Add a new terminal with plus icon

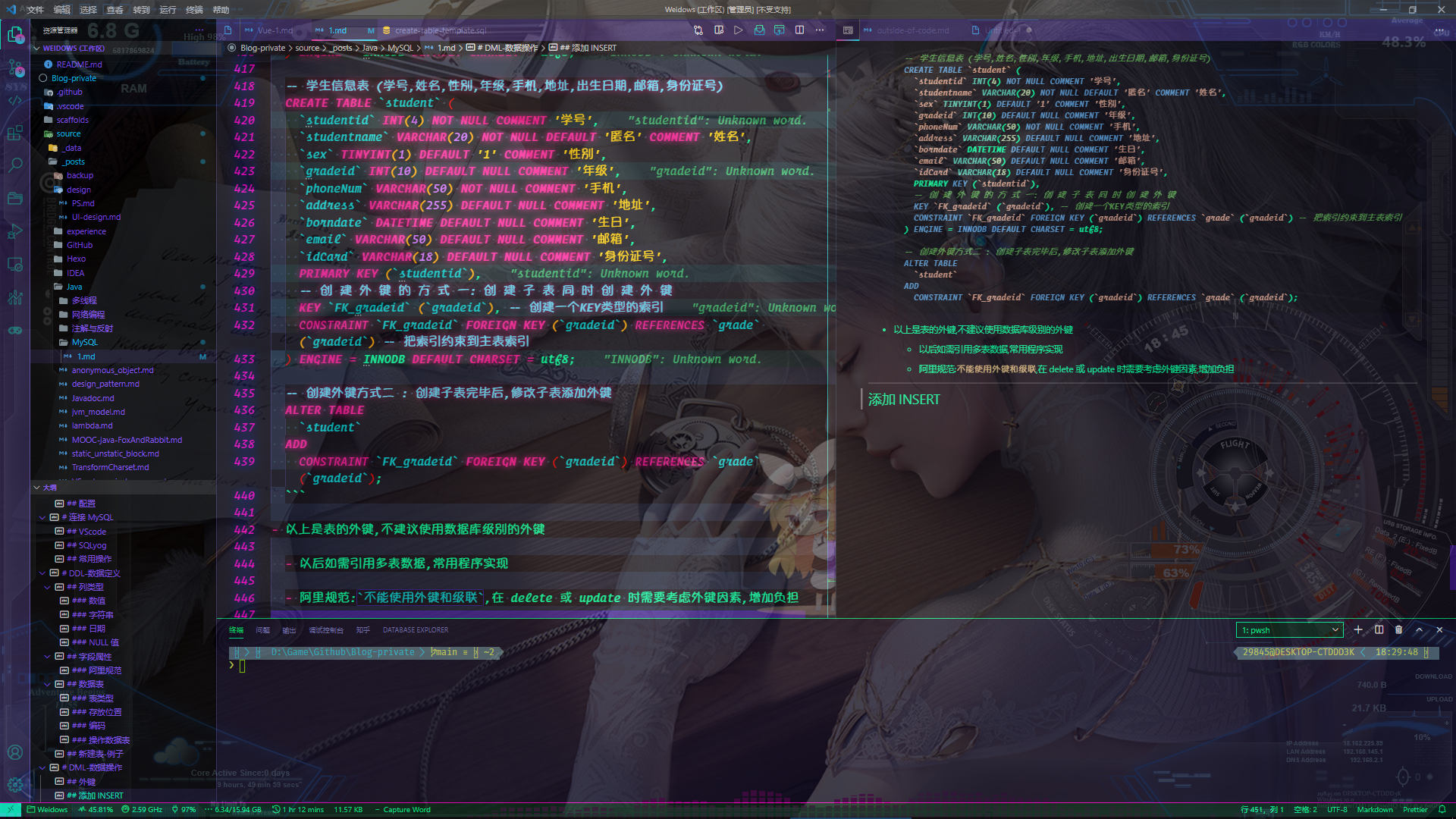[1358, 629]
